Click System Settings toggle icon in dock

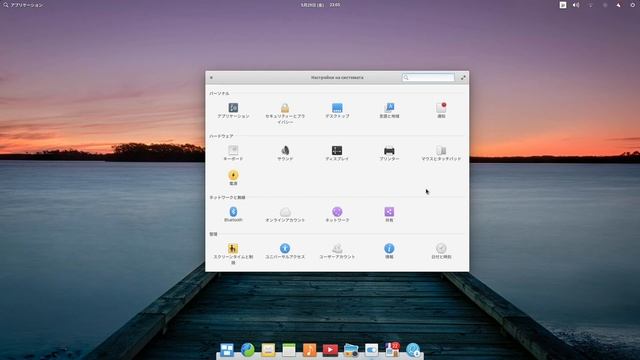click(x=371, y=350)
